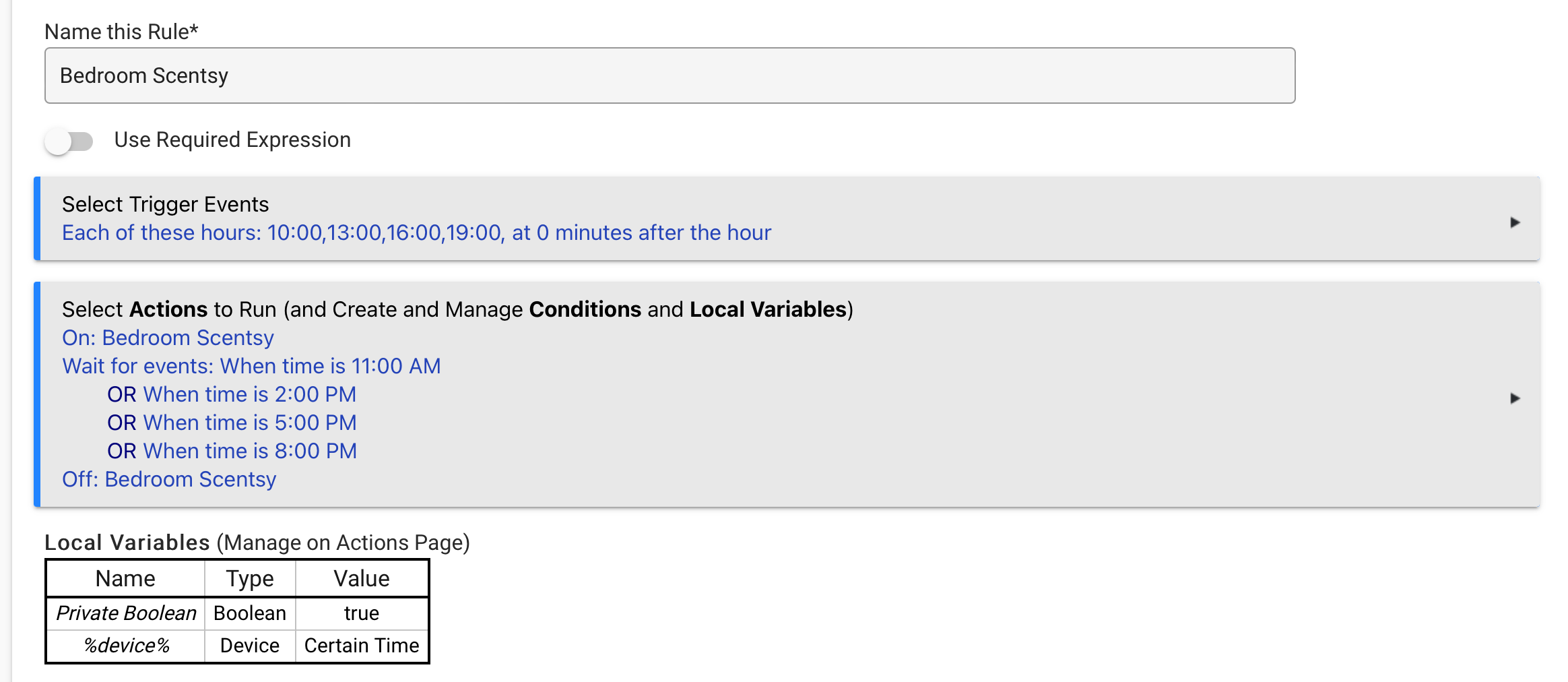Click the %device% variable name cell
The height and width of the screenshot is (682, 1568).
(126, 646)
